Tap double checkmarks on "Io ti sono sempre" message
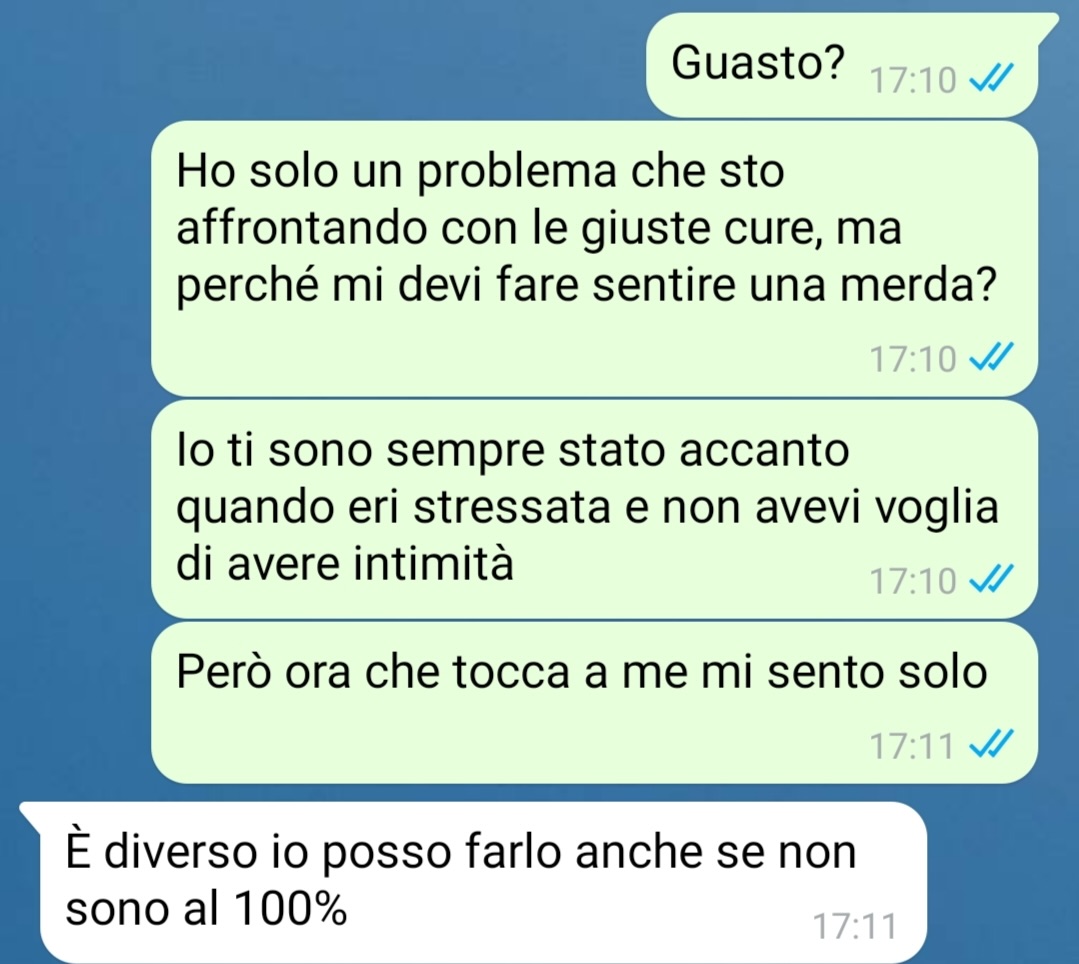The width and height of the screenshot is (1079, 964). [991, 580]
